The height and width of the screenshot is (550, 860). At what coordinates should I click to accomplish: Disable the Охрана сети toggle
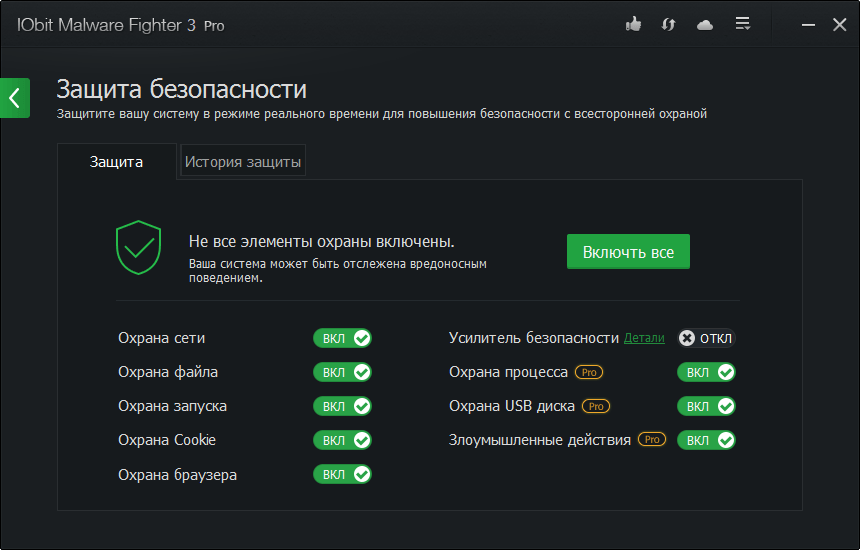pyautogui.click(x=342, y=338)
